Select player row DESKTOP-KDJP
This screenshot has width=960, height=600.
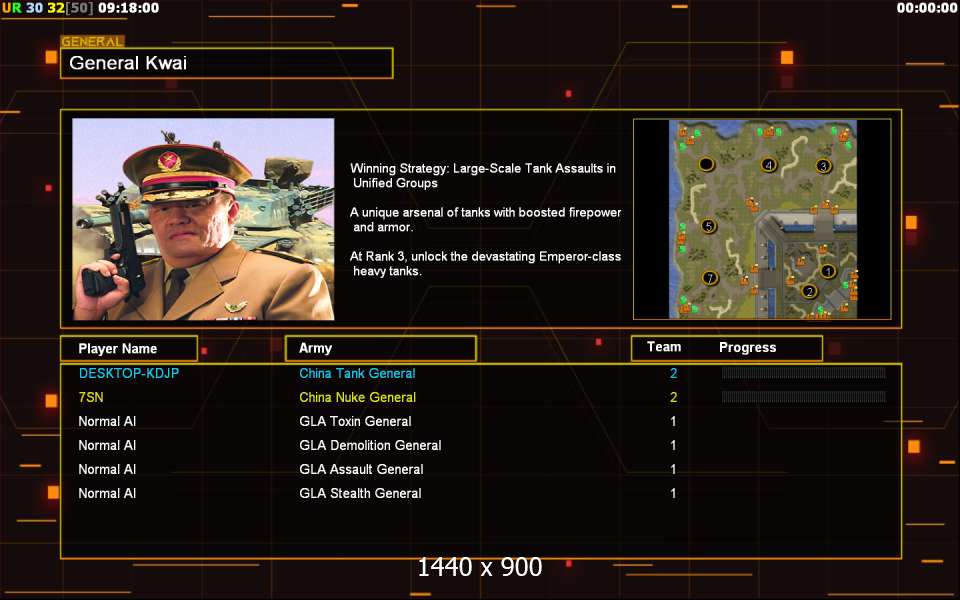tap(481, 373)
